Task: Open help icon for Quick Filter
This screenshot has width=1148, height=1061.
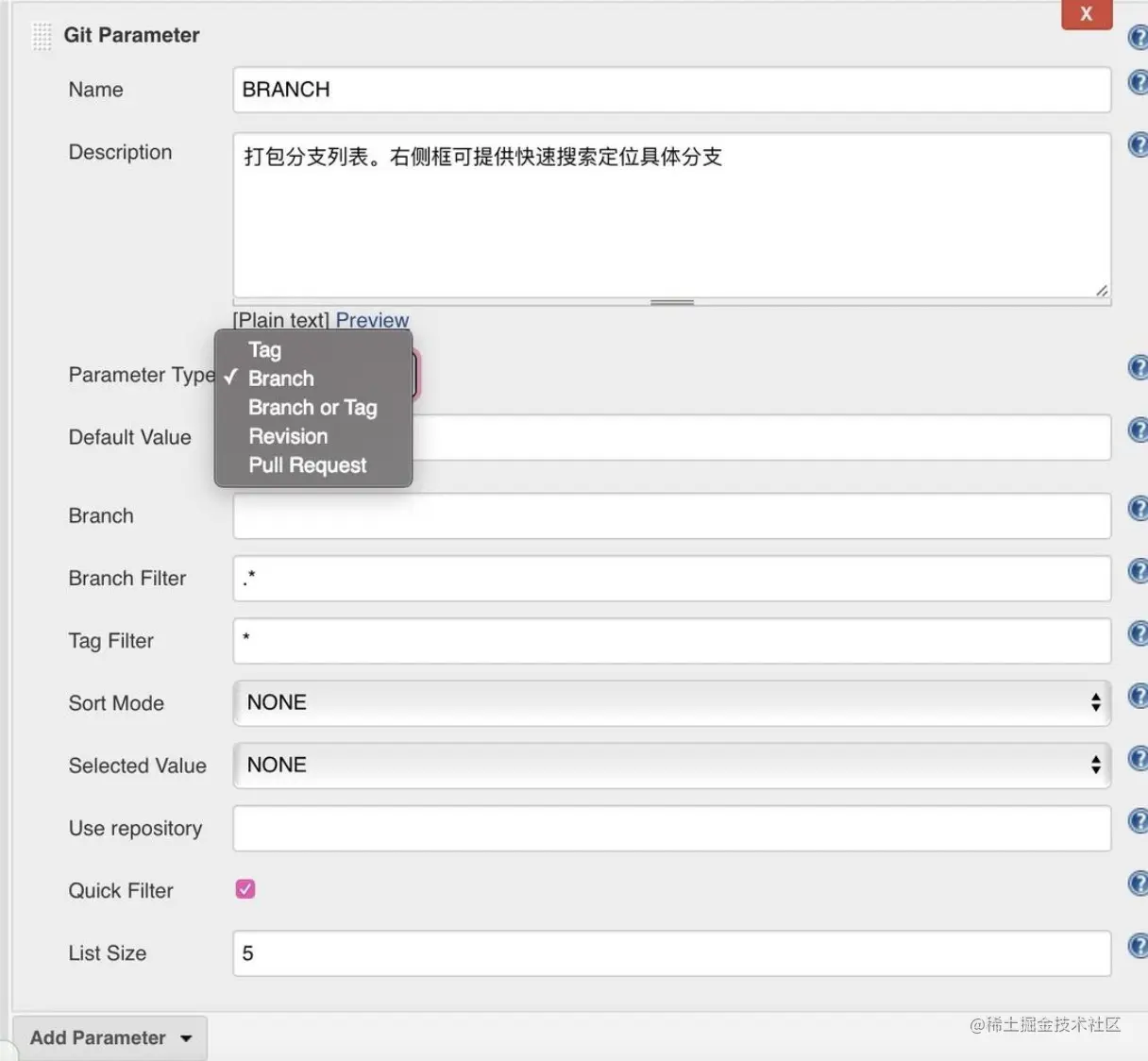Action: coord(1139,883)
